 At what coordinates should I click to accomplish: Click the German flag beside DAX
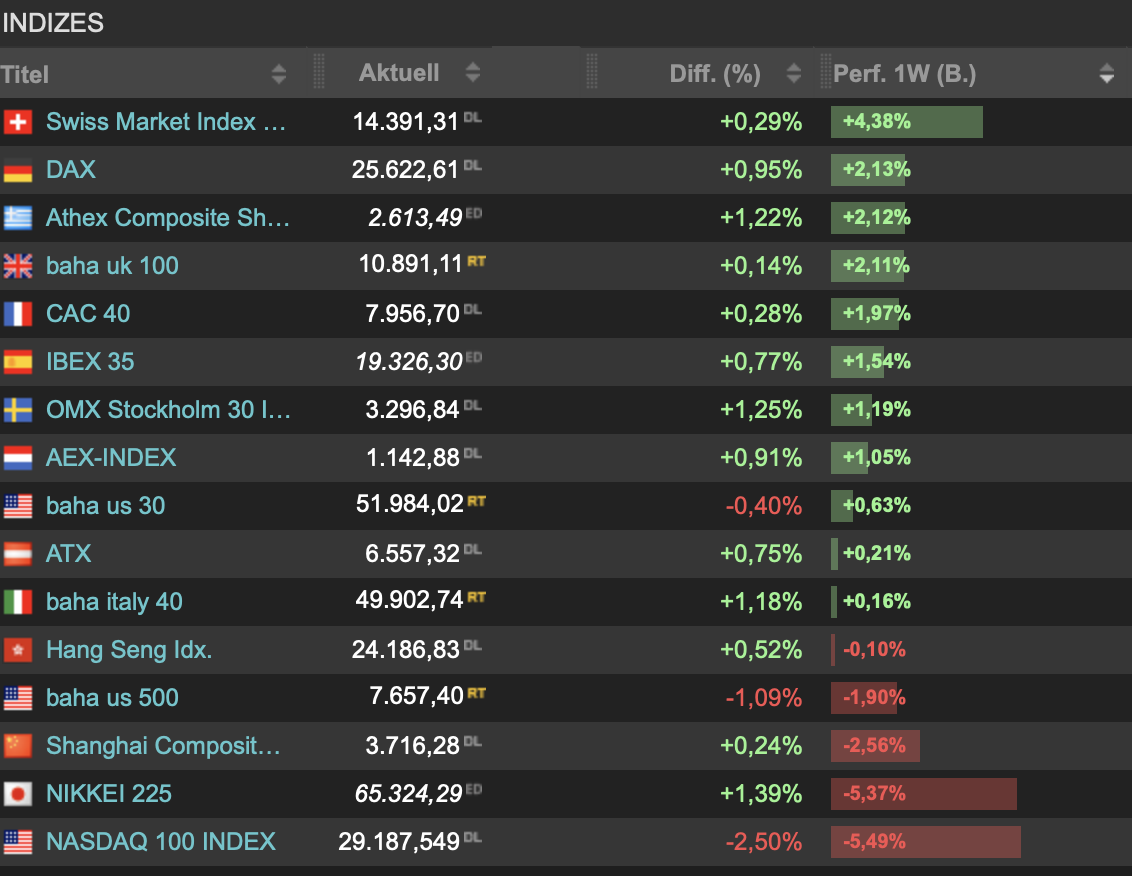[x=18, y=170]
